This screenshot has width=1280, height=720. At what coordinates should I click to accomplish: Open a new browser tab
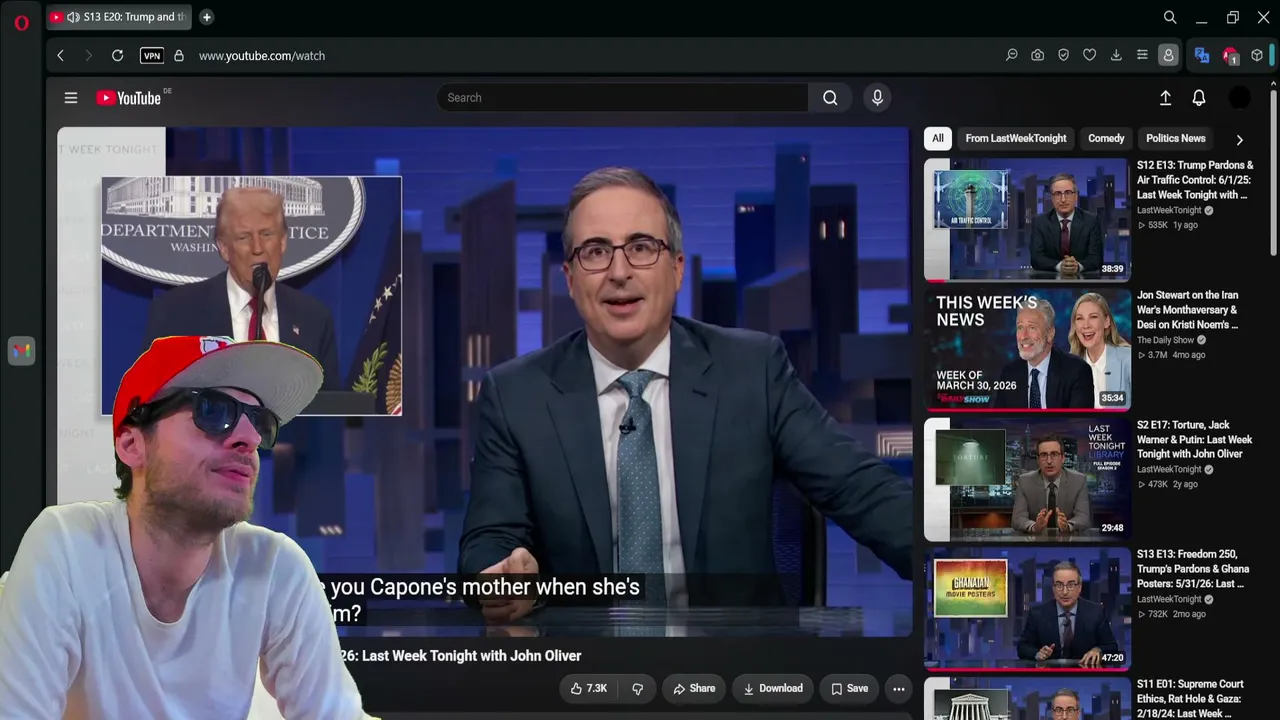click(x=206, y=17)
